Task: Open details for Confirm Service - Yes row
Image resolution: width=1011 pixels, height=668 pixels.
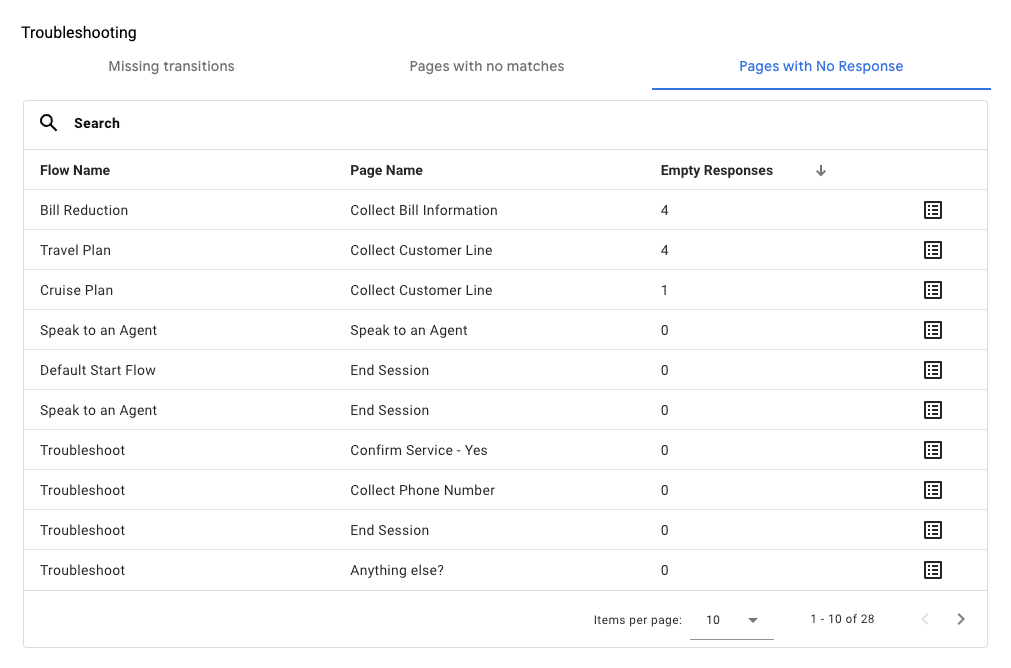Action: click(933, 450)
